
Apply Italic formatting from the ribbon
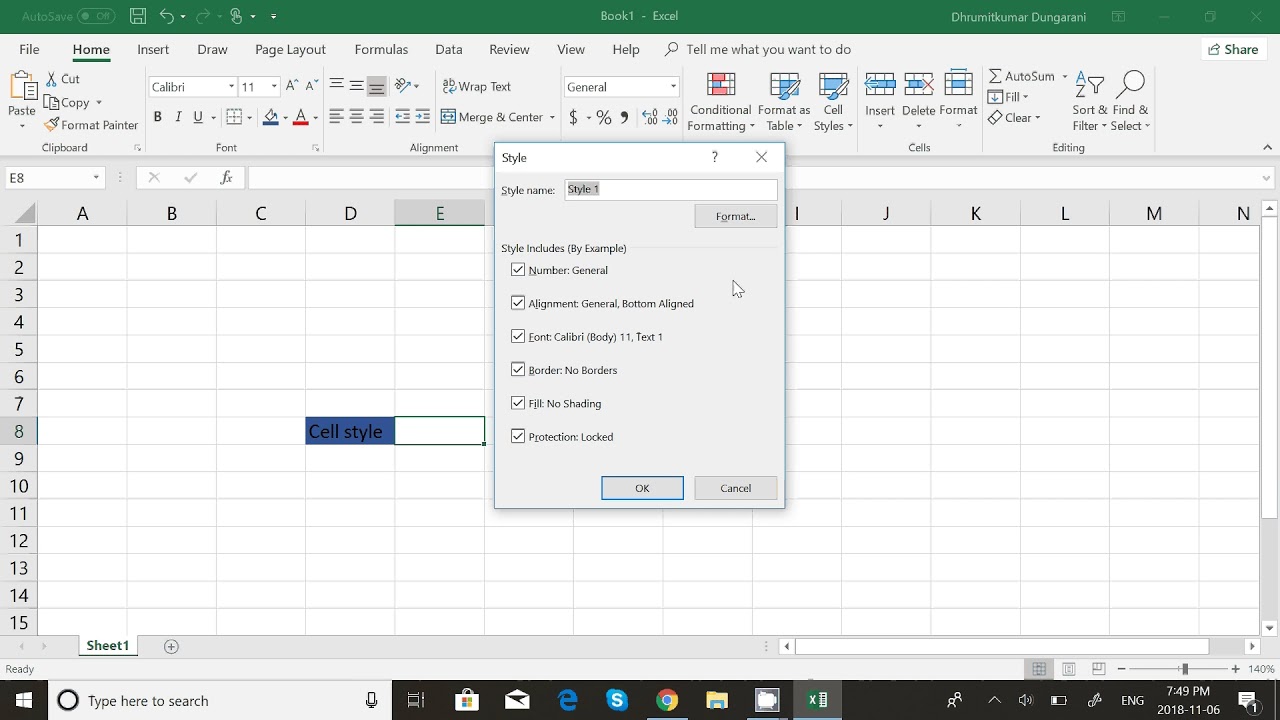point(178,117)
